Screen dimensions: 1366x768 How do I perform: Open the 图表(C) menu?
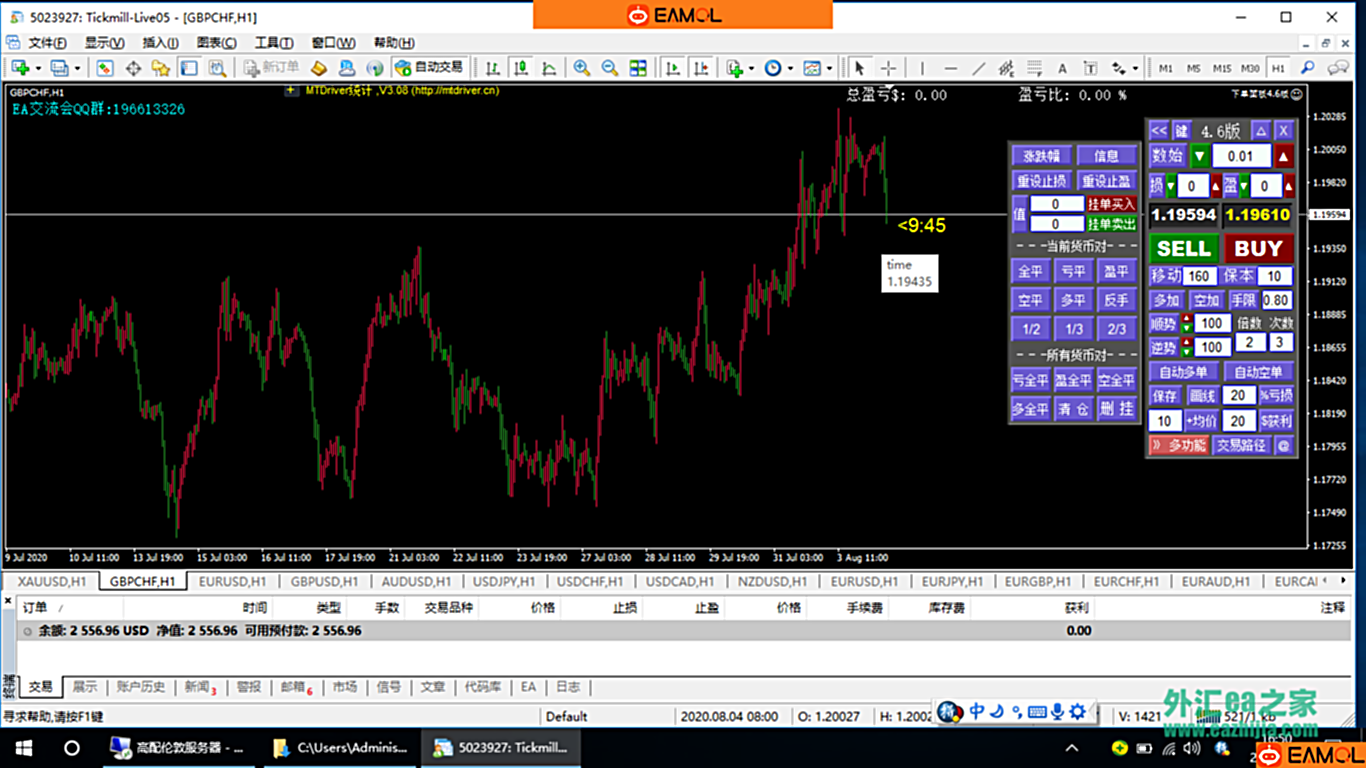pyautogui.click(x=216, y=43)
